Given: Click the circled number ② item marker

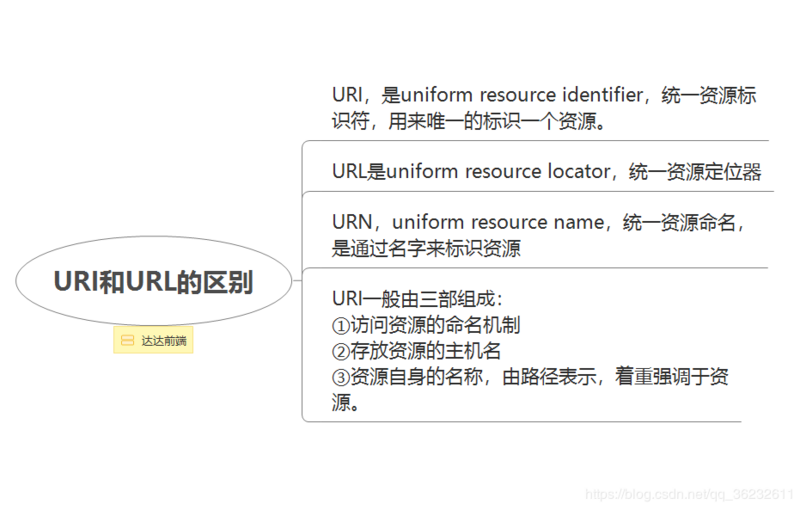Looking at the screenshot, I should [340, 352].
